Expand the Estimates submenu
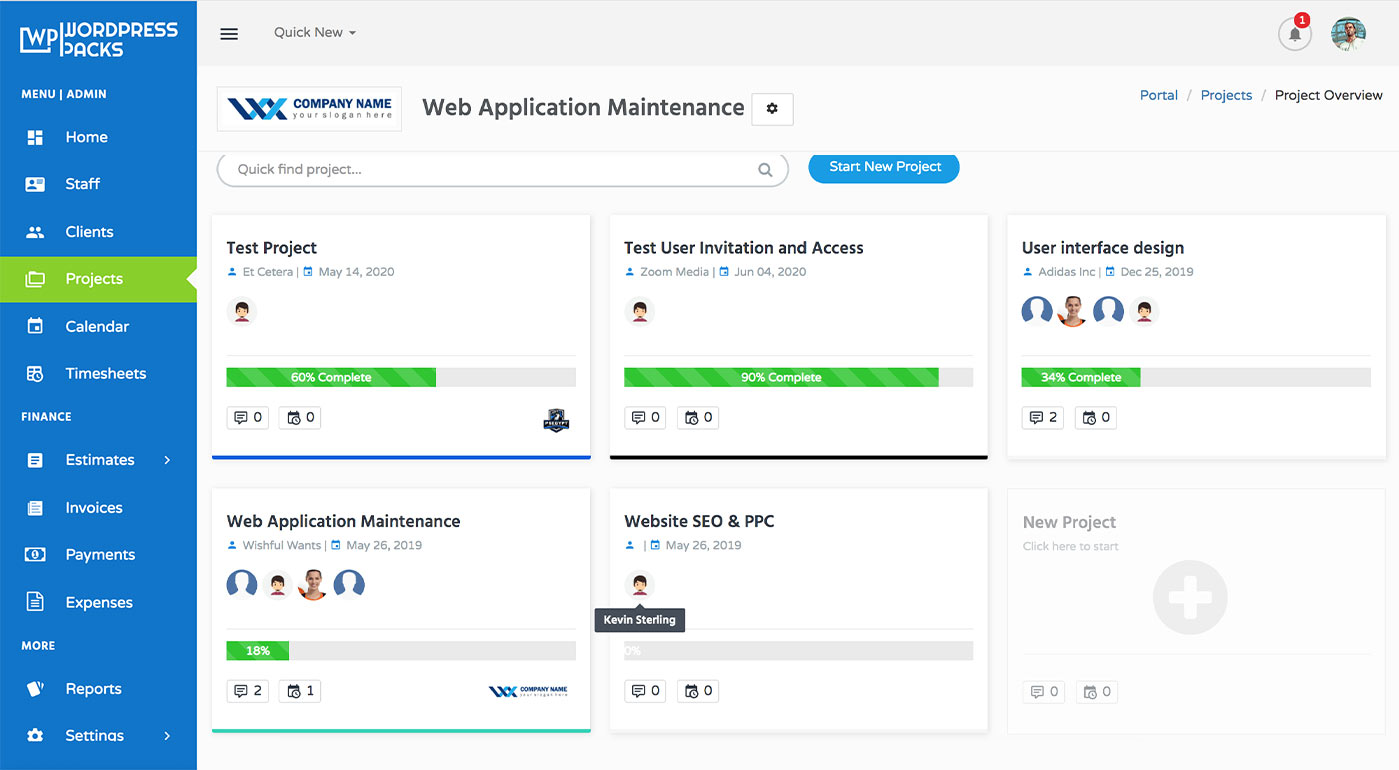1399x770 pixels. [167, 460]
